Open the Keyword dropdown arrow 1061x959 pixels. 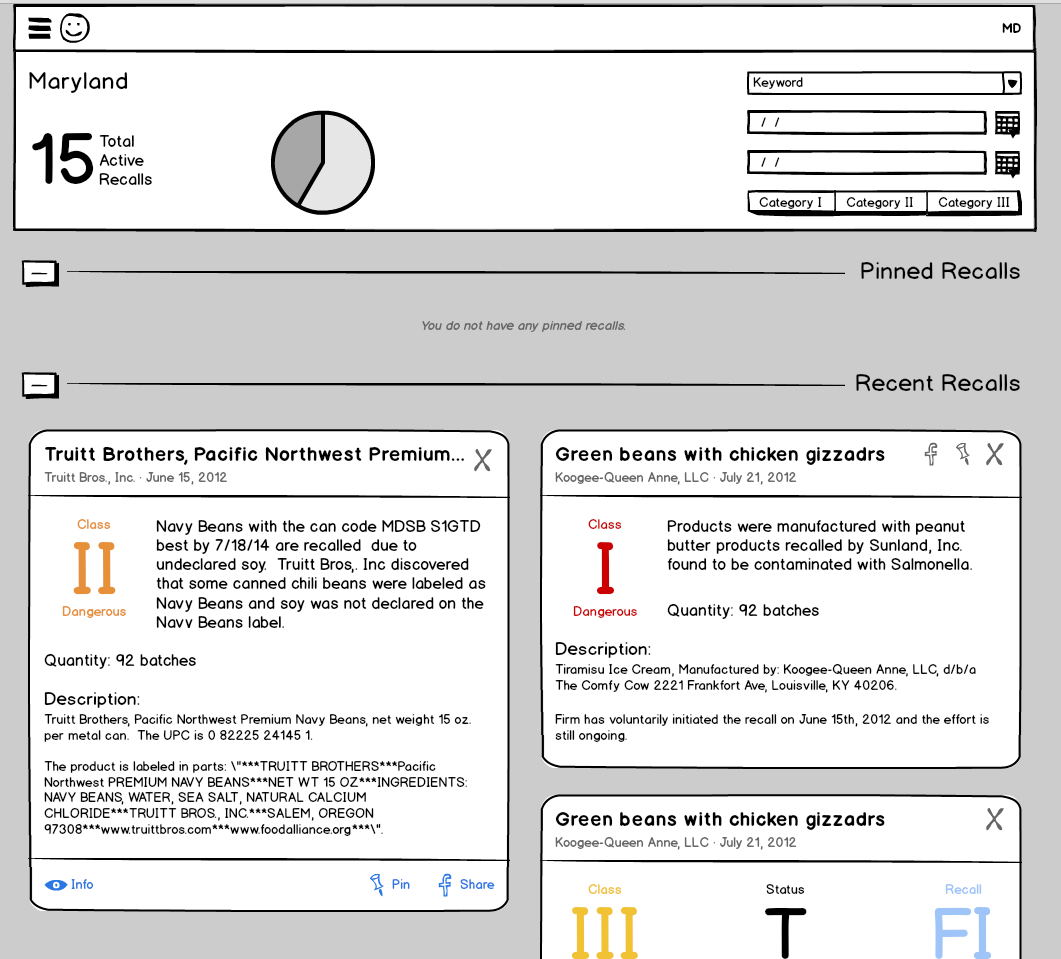(x=1012, y=83)
